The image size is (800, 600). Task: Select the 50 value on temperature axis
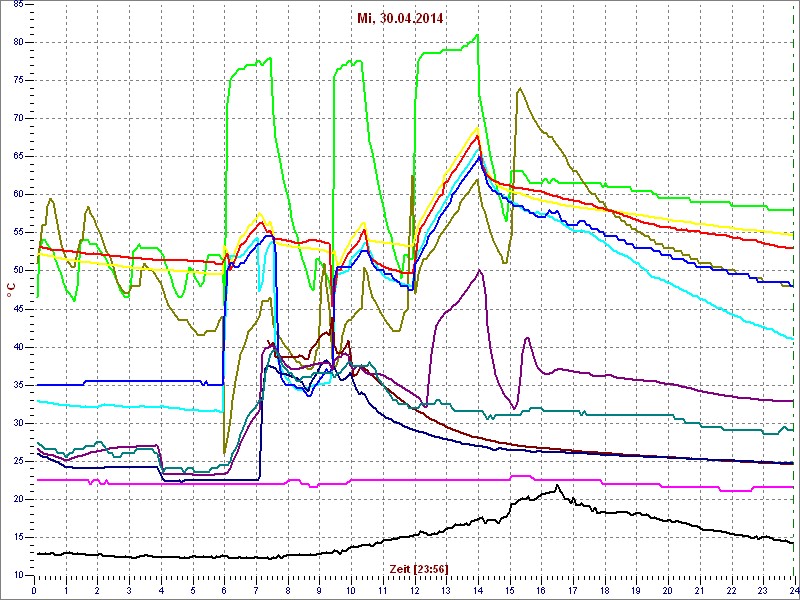coord(17,271)
